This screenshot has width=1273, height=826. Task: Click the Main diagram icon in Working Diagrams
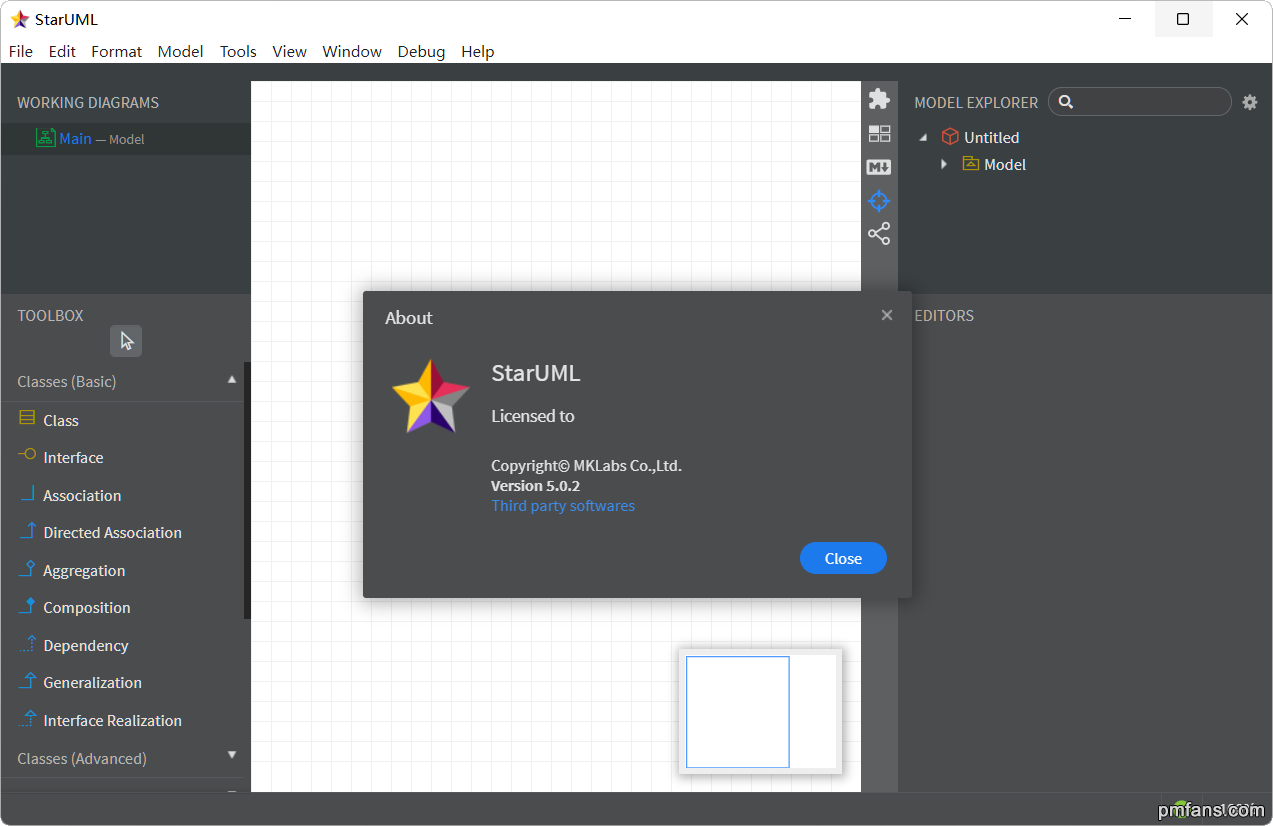(x=45, y=138)
